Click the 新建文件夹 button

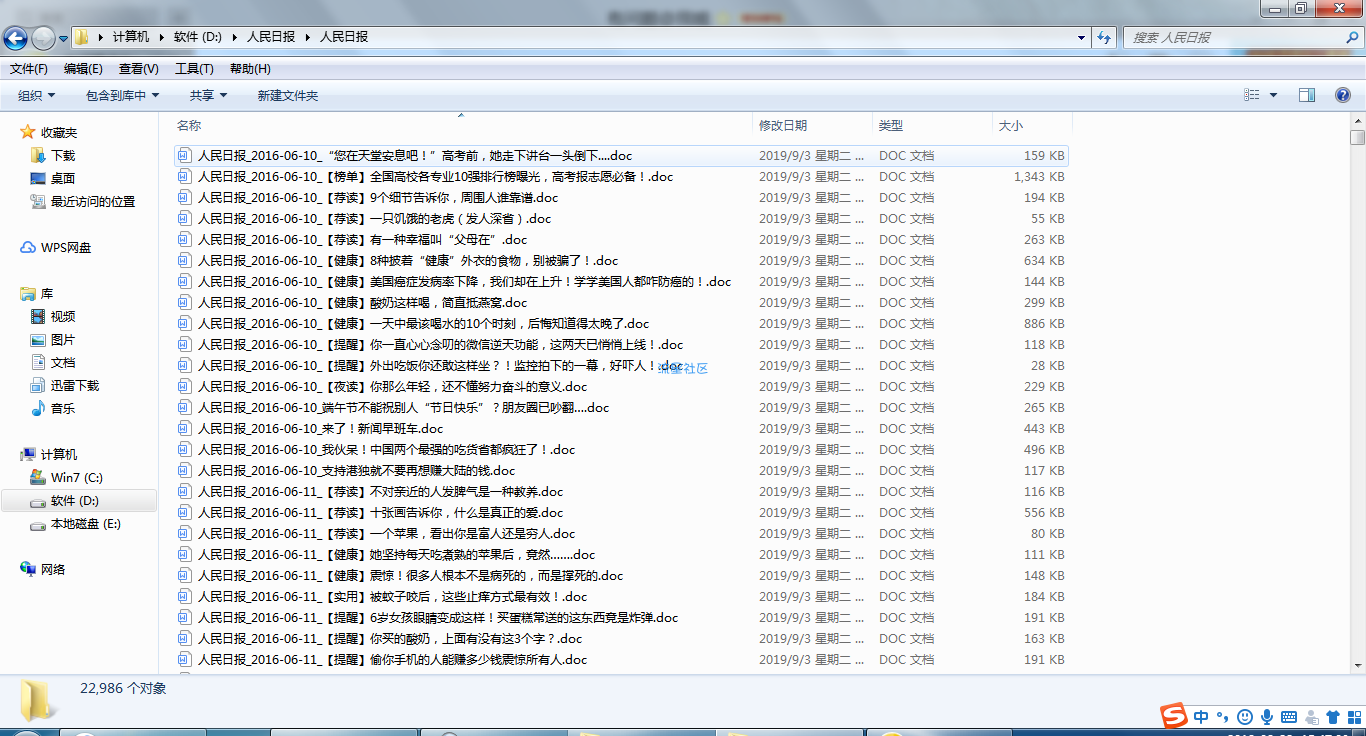pyautogui.click(x=287, y=95)
